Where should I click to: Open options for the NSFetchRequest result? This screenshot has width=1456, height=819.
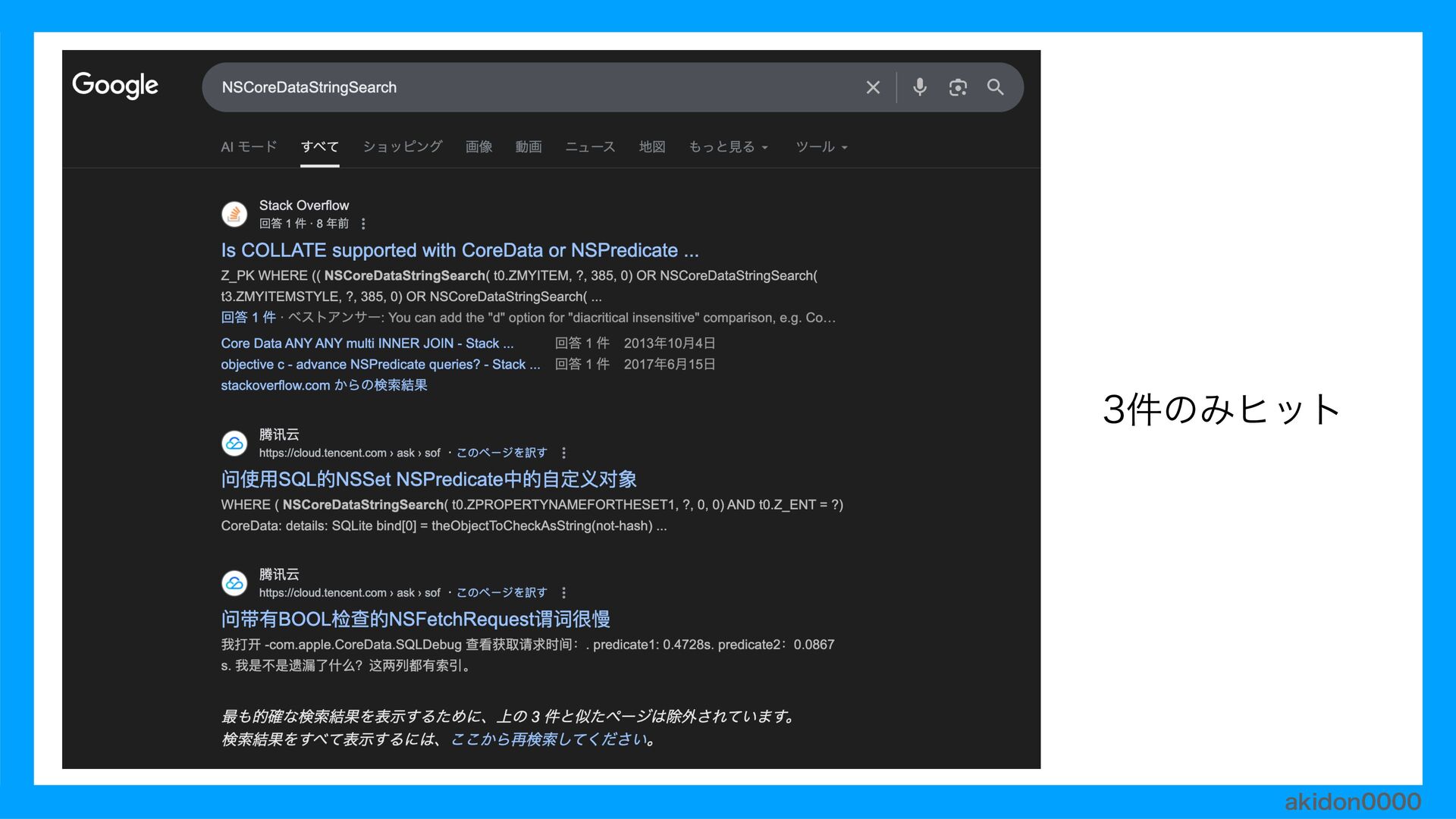point(563,593)
